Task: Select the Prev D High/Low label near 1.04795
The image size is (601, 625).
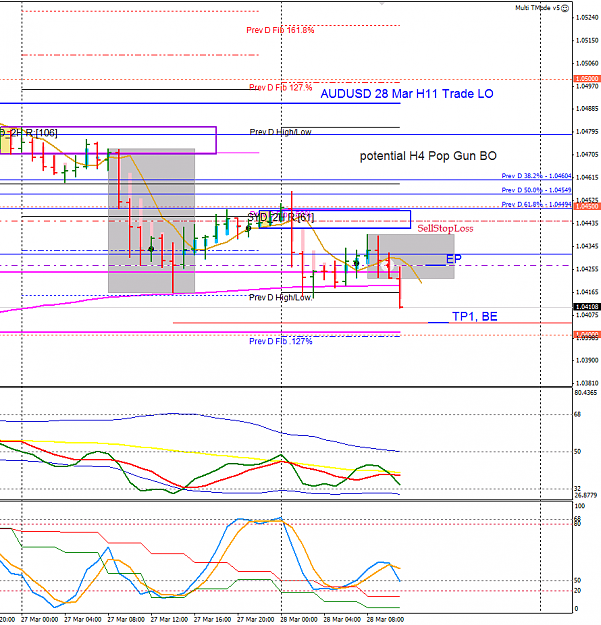Action: pos(280,132)
